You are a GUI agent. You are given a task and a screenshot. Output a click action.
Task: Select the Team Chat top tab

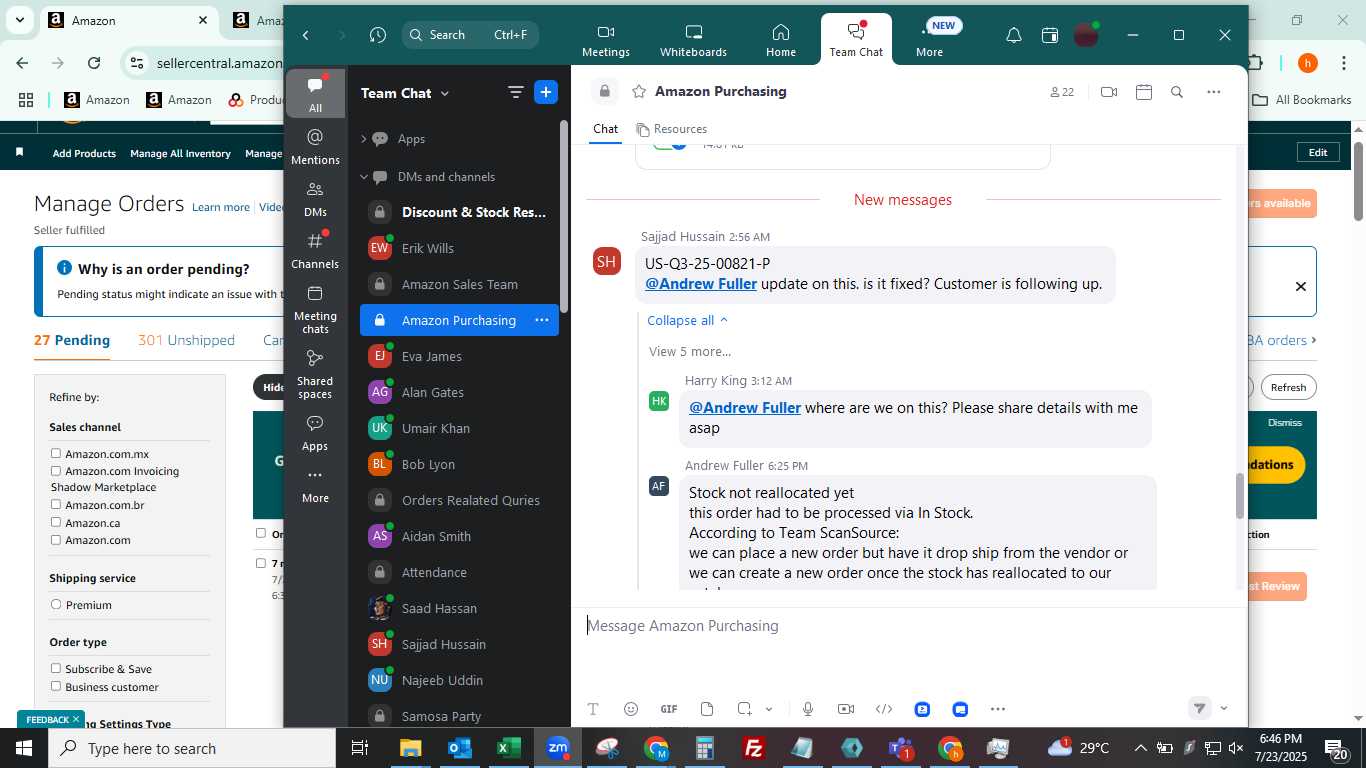pyautogui.click(x=856, y=40)
